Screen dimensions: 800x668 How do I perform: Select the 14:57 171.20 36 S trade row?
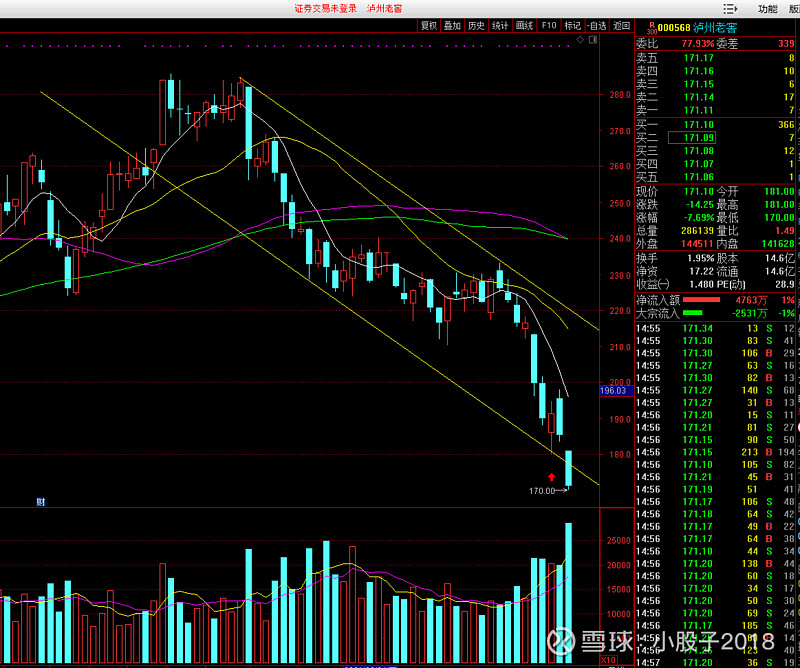715,662
